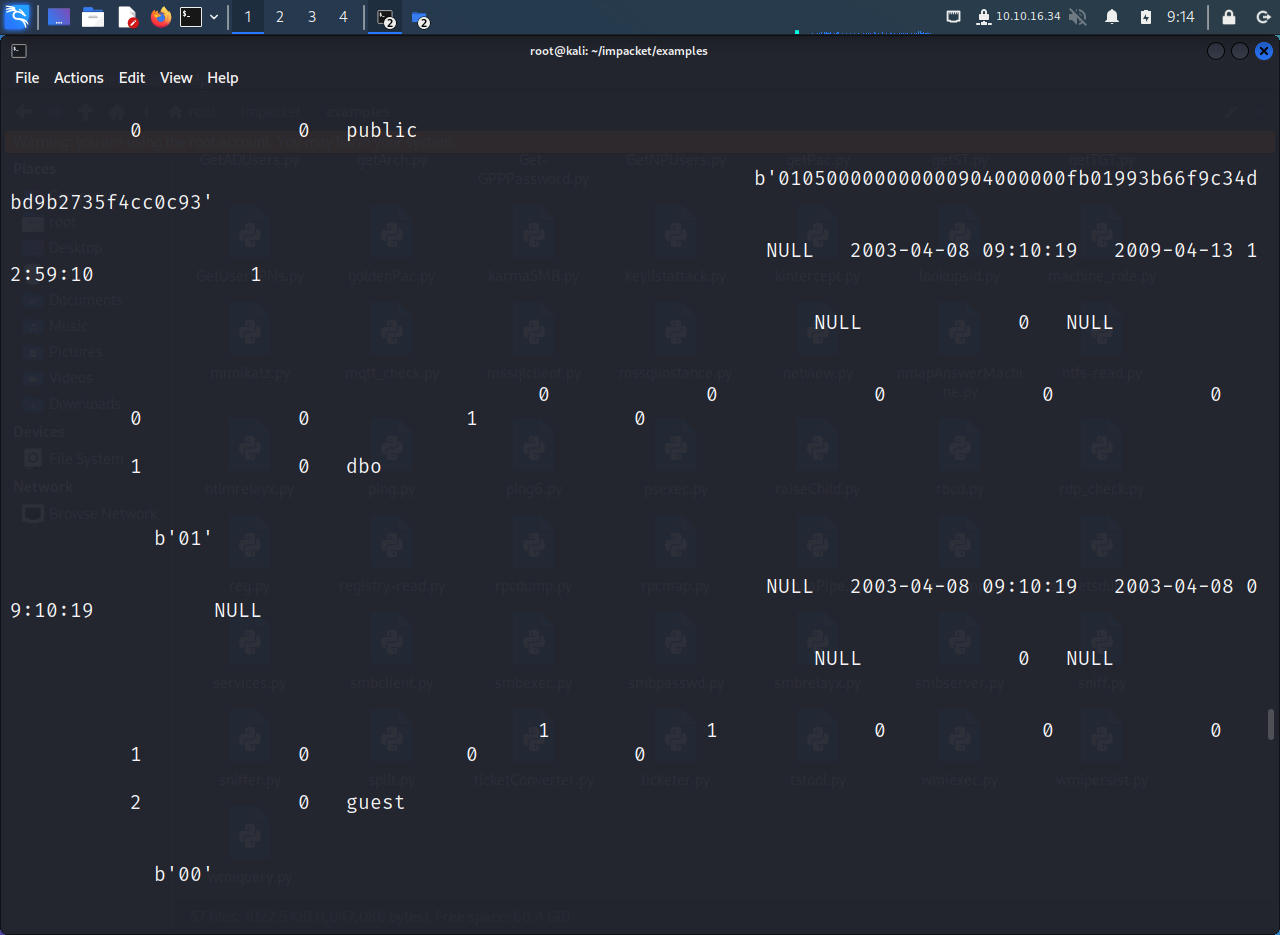Viewport: 1280px width, 935px height.
Task: Close the terminal with blue X button
Action: point(1264,51)
